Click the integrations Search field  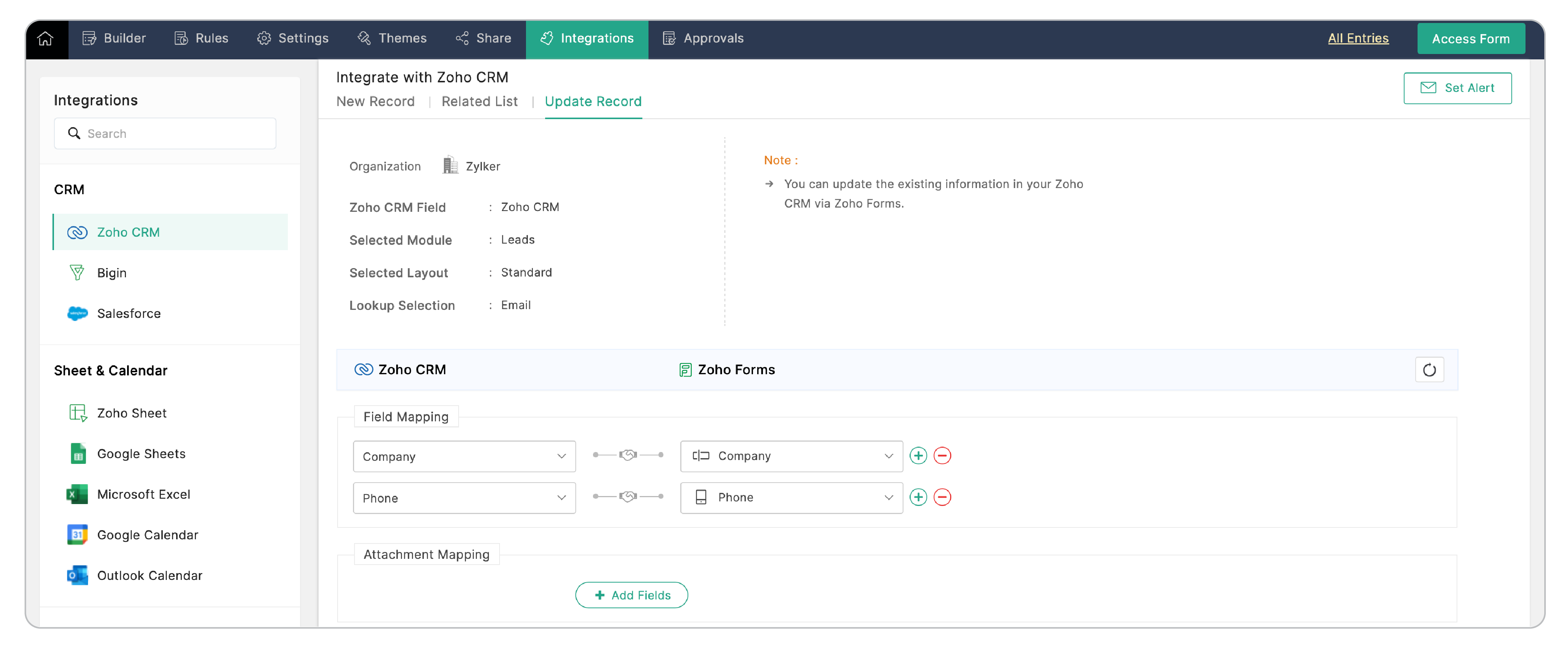pyautogui.click(x=165, y=133)
